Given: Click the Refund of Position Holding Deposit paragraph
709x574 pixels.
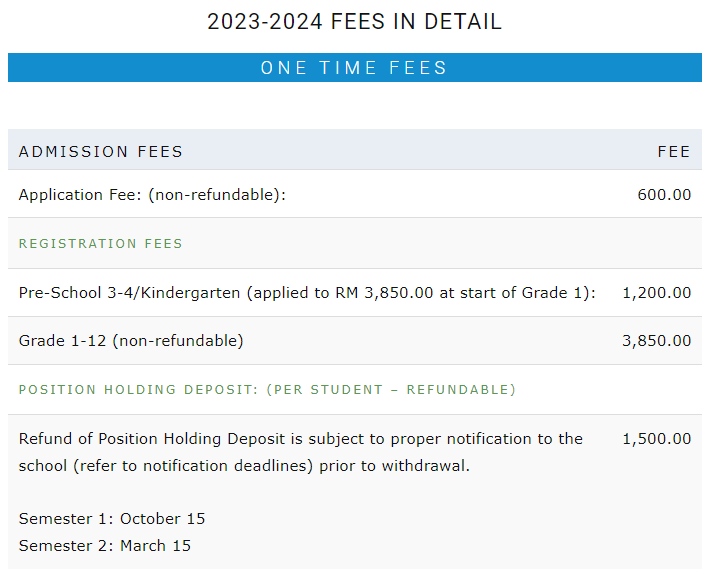Looking at the screenshot, I should point(301,452).
